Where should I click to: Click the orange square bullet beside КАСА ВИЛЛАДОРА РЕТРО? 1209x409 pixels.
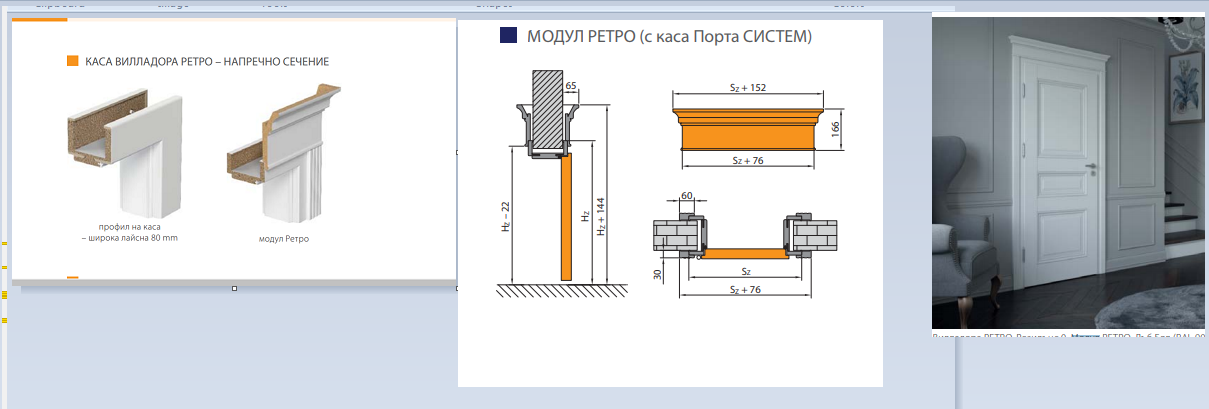(x=72, y=61)
